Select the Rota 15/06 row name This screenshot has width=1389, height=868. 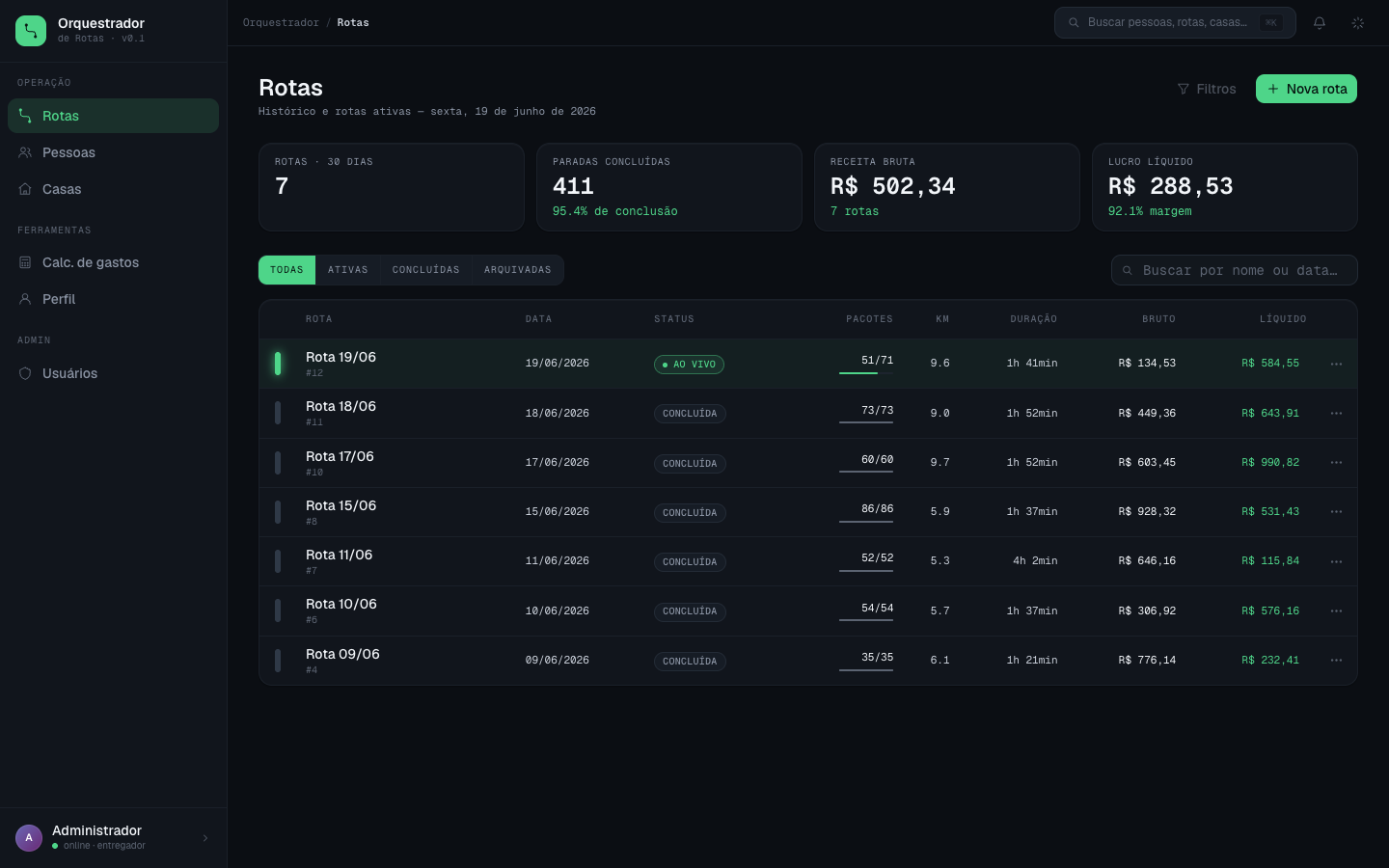[340, 505]
